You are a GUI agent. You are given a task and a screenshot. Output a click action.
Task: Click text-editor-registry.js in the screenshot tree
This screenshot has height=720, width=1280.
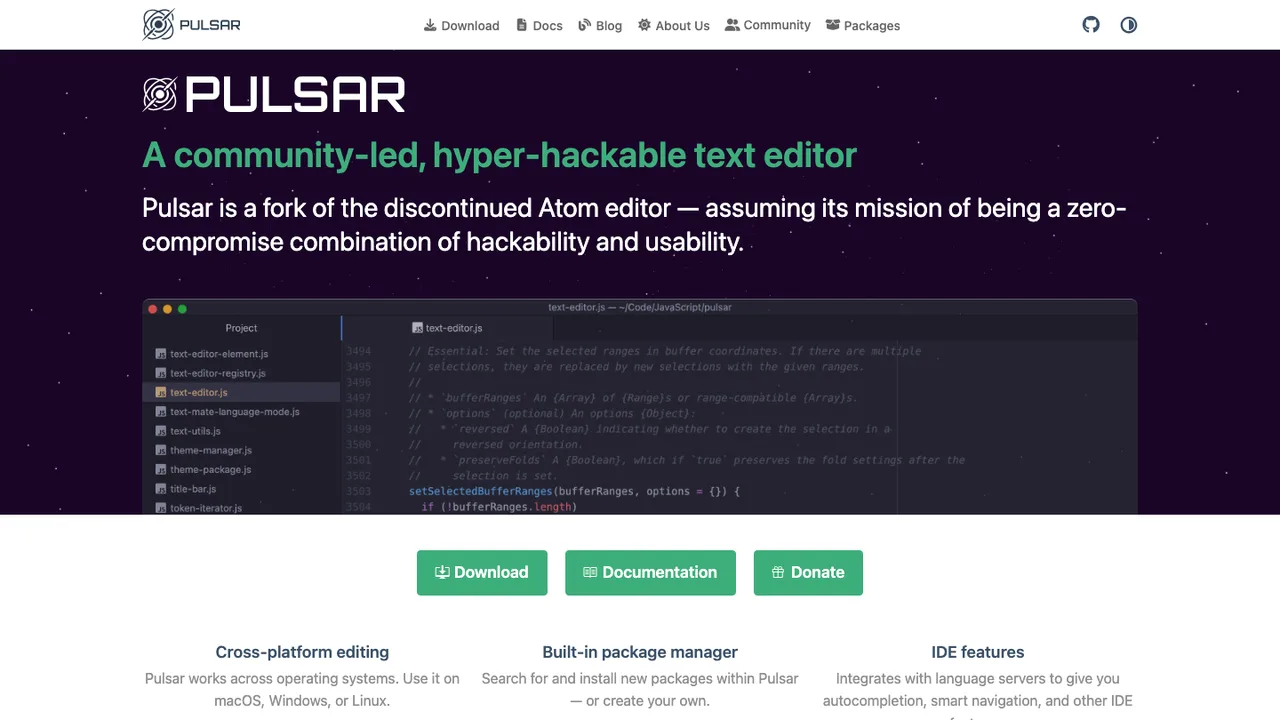[x=218, y=373]
